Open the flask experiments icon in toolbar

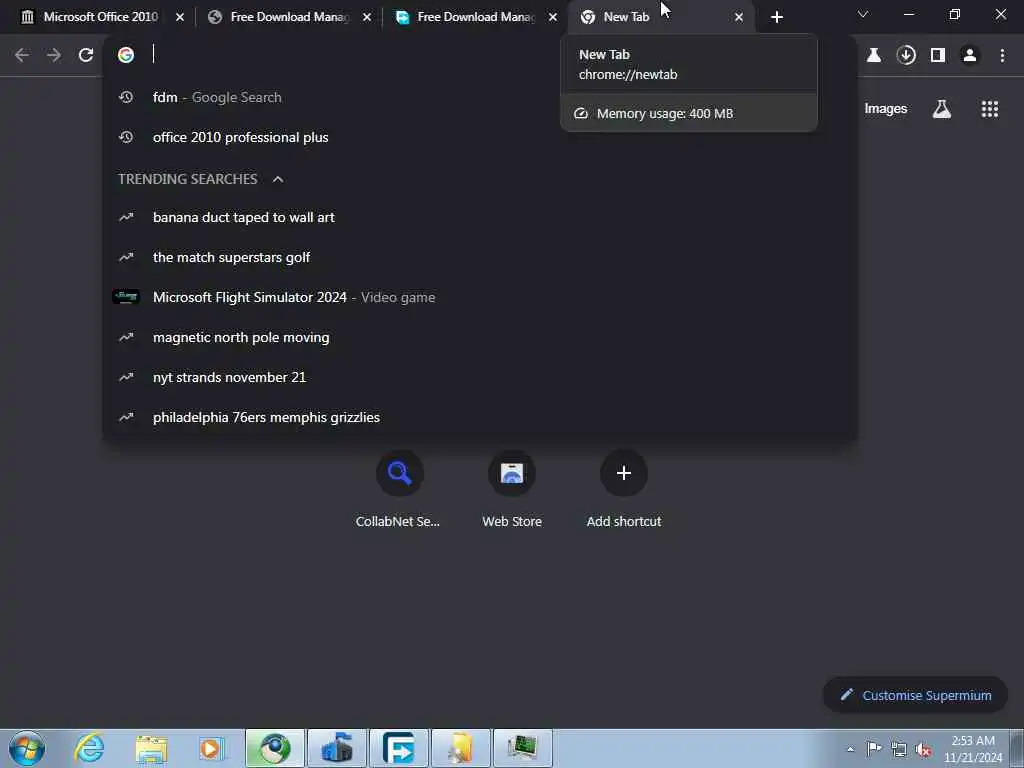click(874, 55)
